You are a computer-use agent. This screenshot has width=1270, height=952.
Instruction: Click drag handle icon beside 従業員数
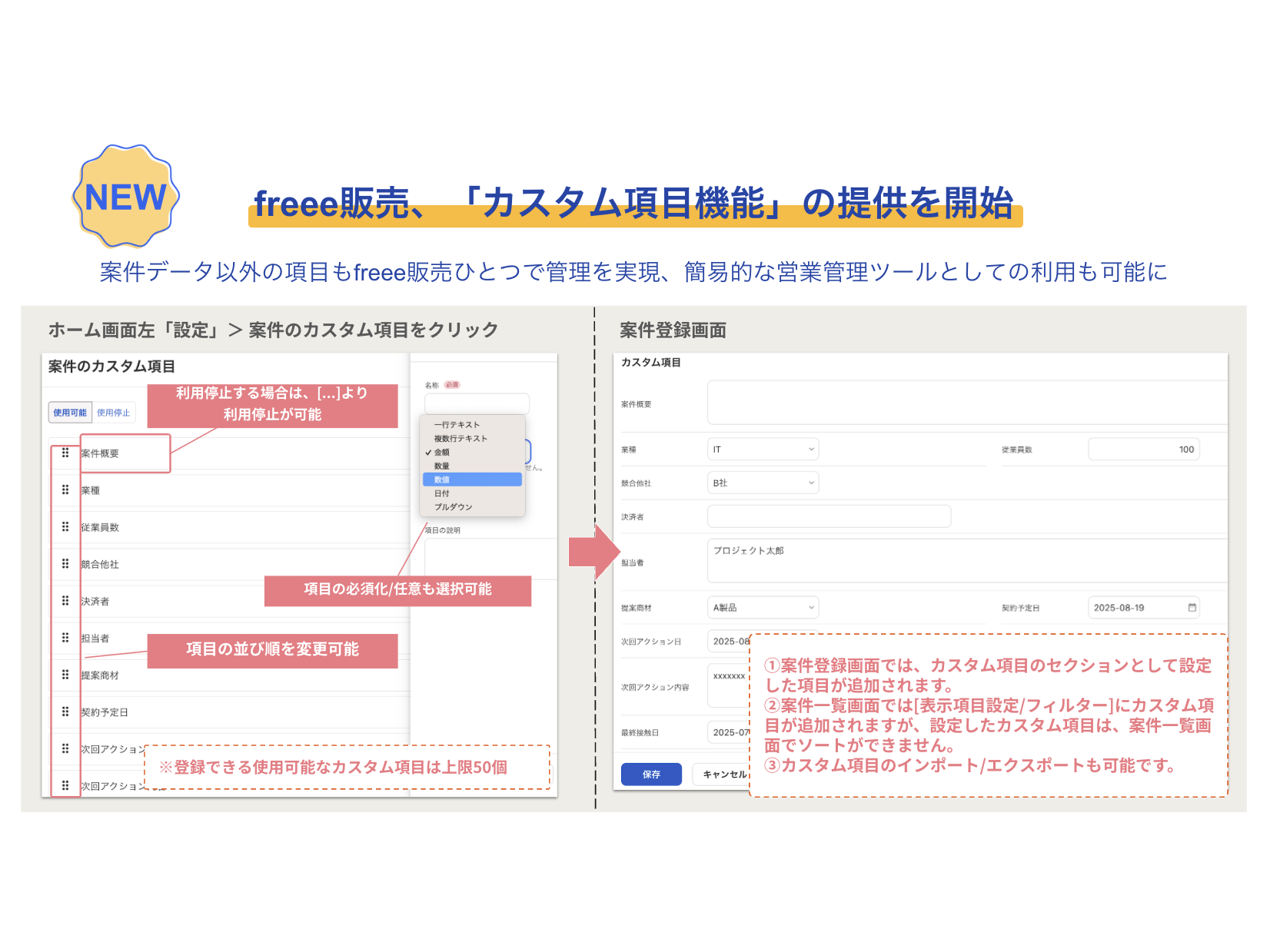click(x=65, y=526)
